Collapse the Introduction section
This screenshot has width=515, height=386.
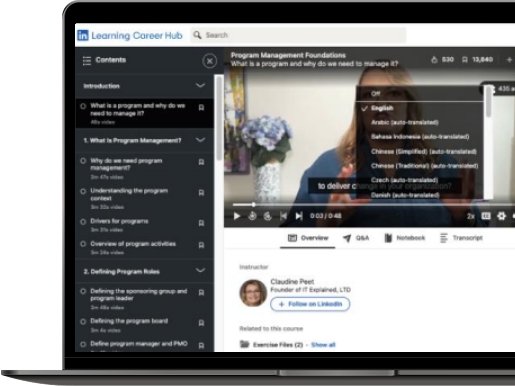200,86
